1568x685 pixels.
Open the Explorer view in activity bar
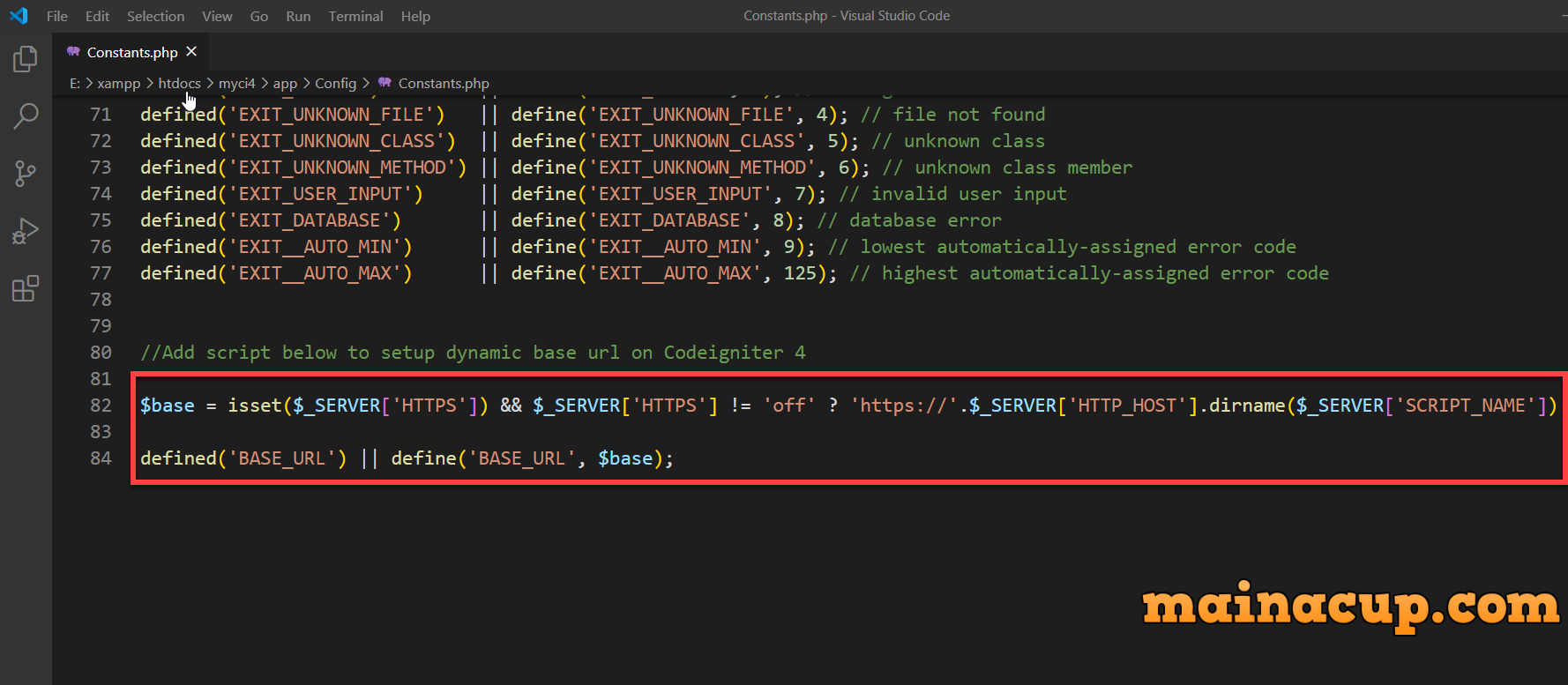pyautogui.click(x=26, y=59)
